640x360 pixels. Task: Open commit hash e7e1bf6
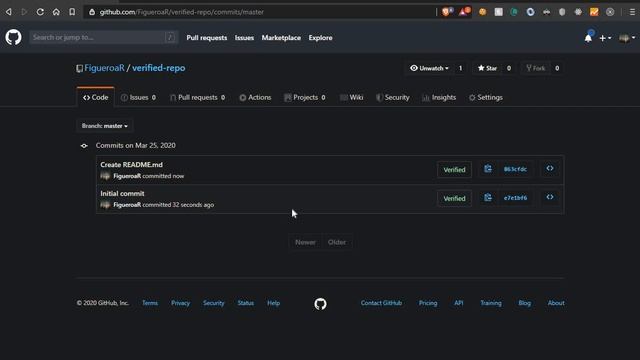point(515,198)
